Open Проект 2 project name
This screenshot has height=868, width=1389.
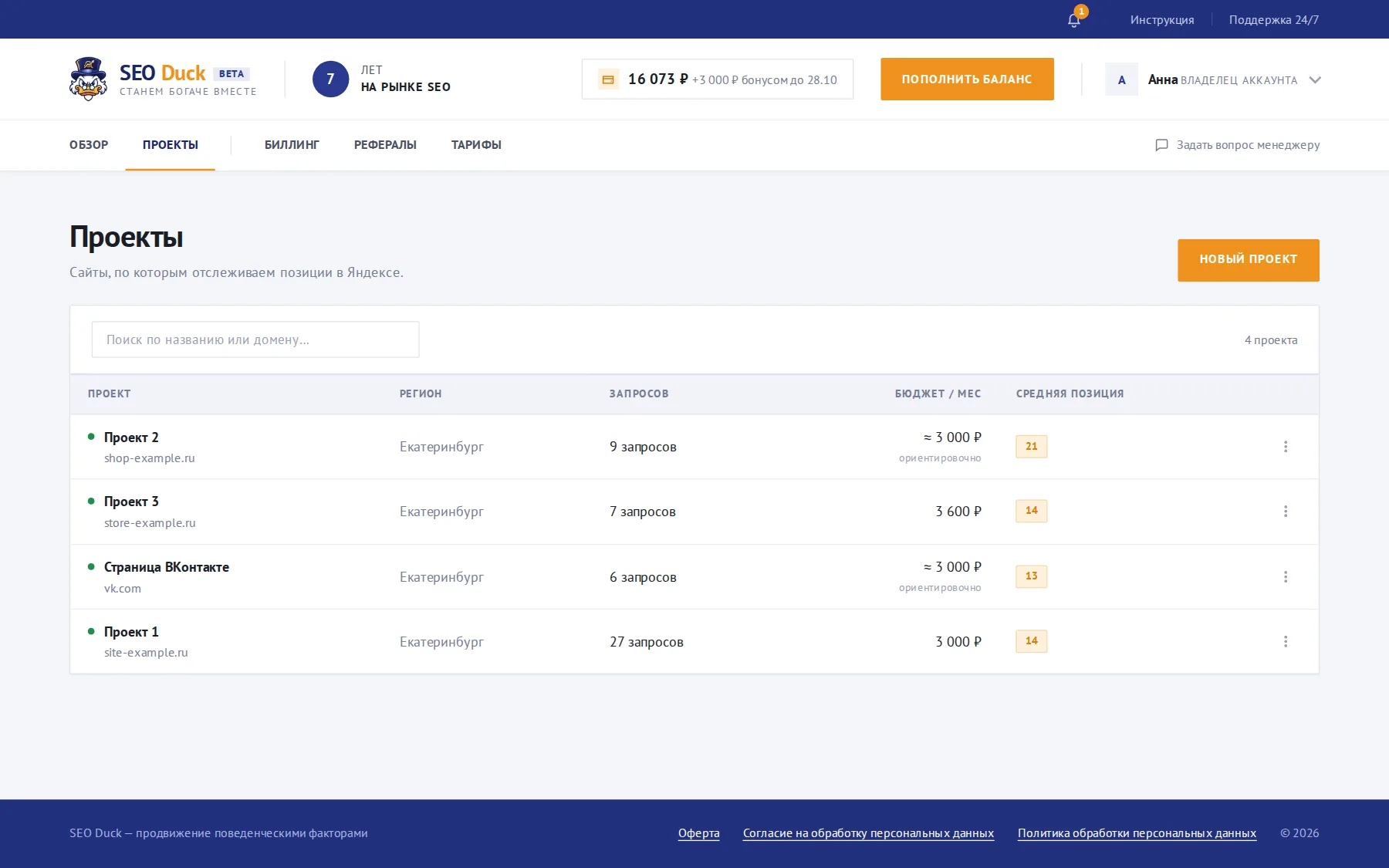click(x=131, y=437)
